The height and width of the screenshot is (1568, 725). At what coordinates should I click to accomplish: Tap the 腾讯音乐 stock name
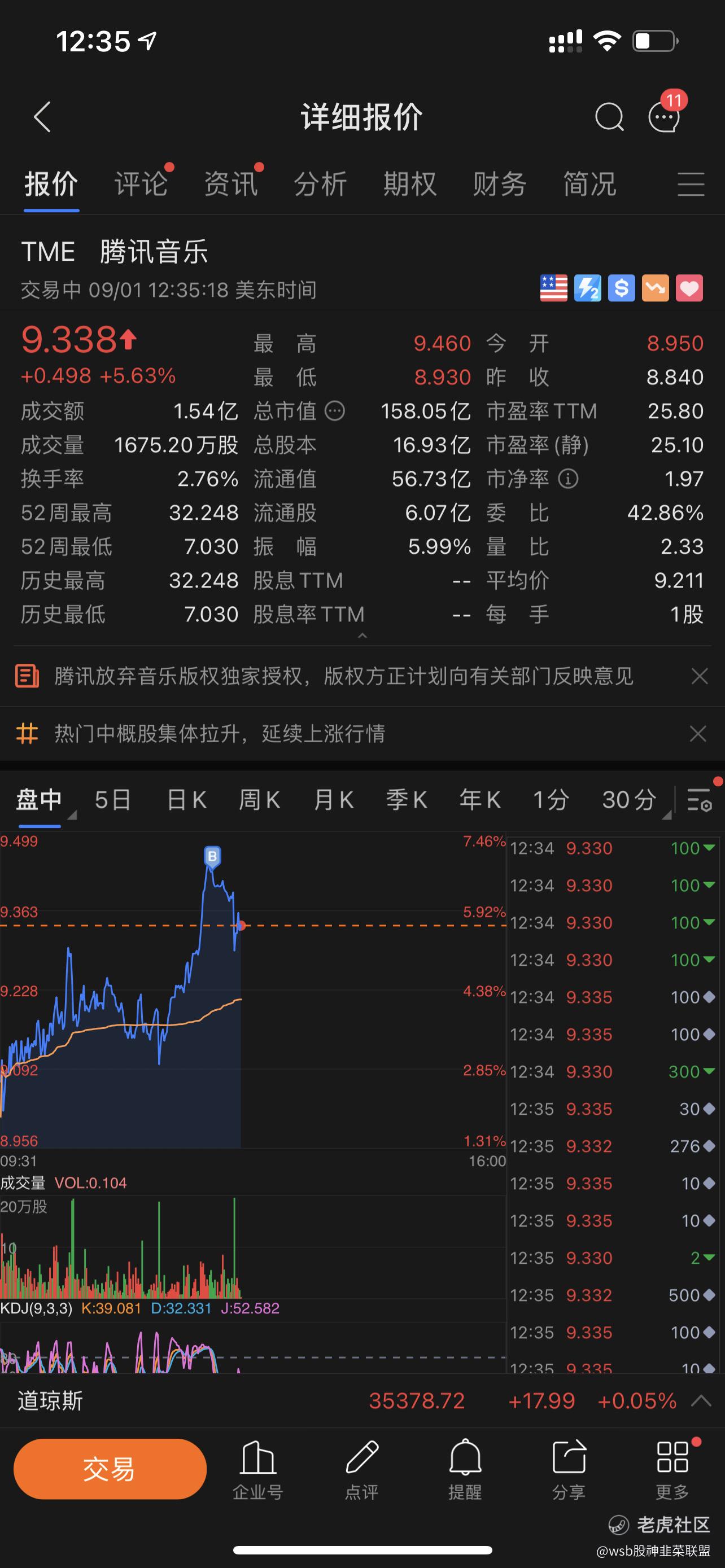154,251
